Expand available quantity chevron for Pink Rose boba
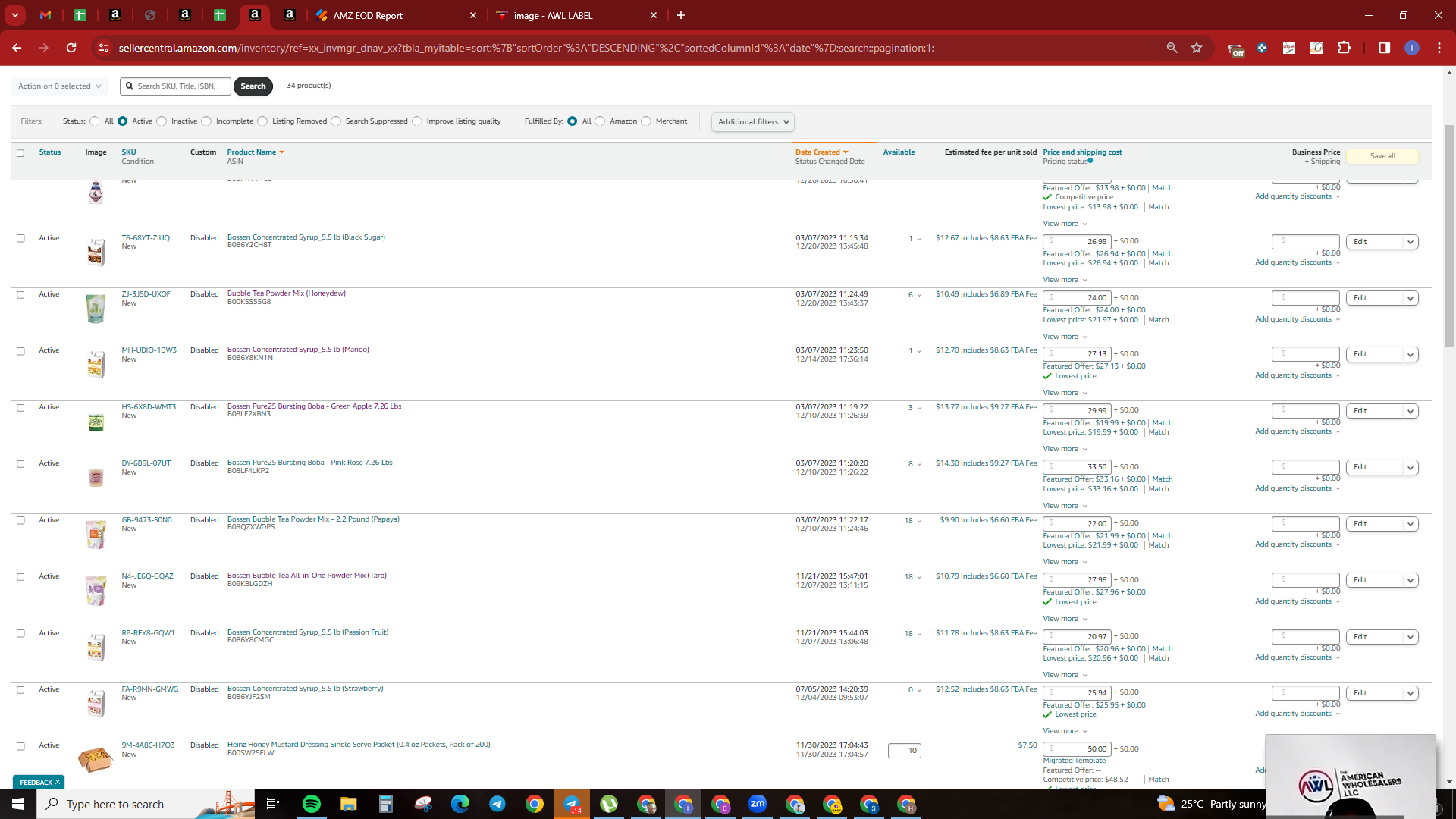The height and width of the screenshot is (819, 1456). [x=920, y=464]
